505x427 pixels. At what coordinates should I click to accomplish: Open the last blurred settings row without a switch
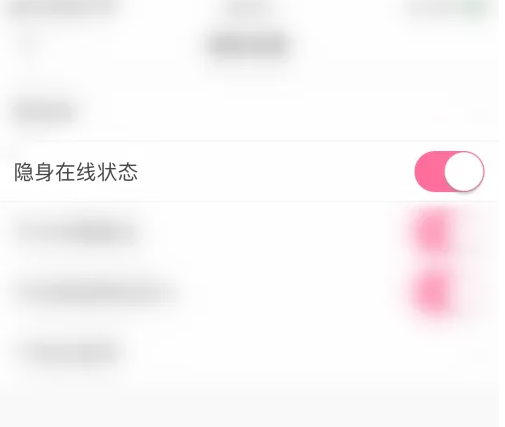249,353
